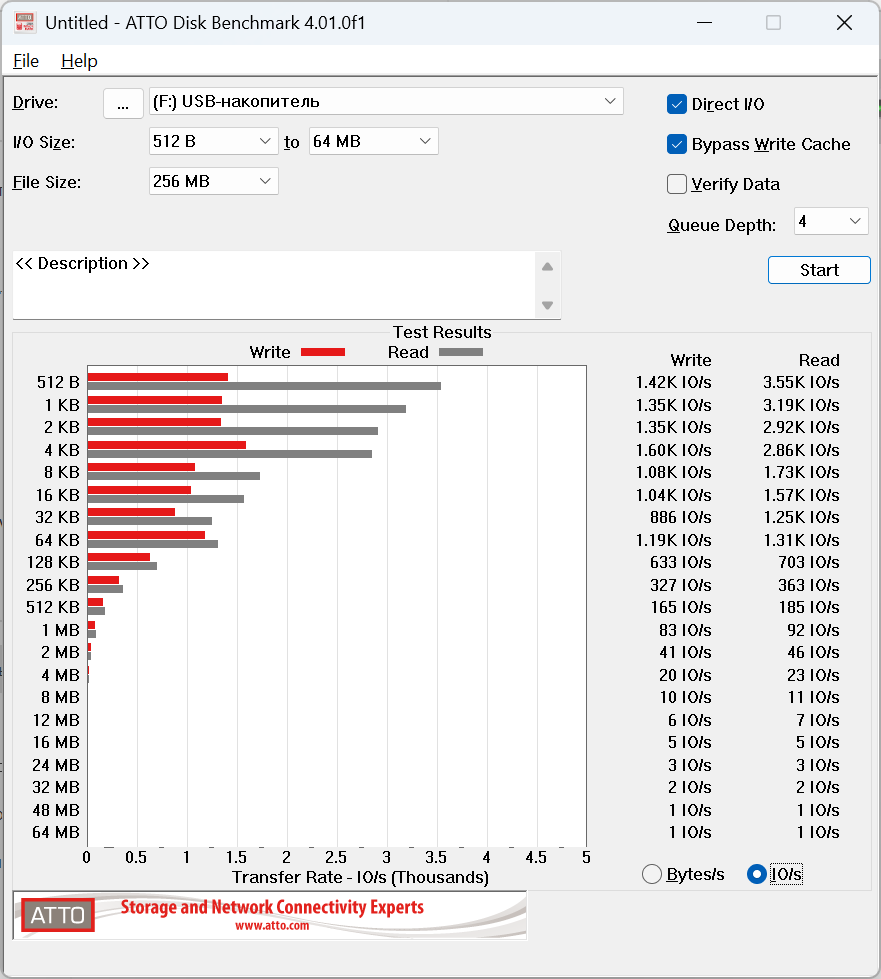Image resolution: width=881 pixels, height=979 pixels.
Task: Open the Queue Depth dropdown
Action: coord(830,221)
